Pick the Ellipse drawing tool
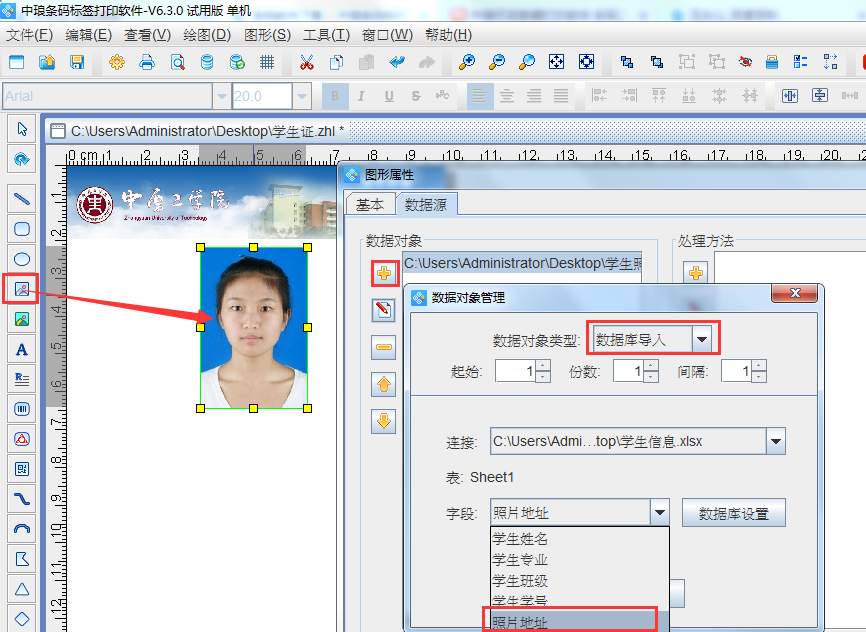866x632 pixels. pyautogui.click(x=22, y=259)
